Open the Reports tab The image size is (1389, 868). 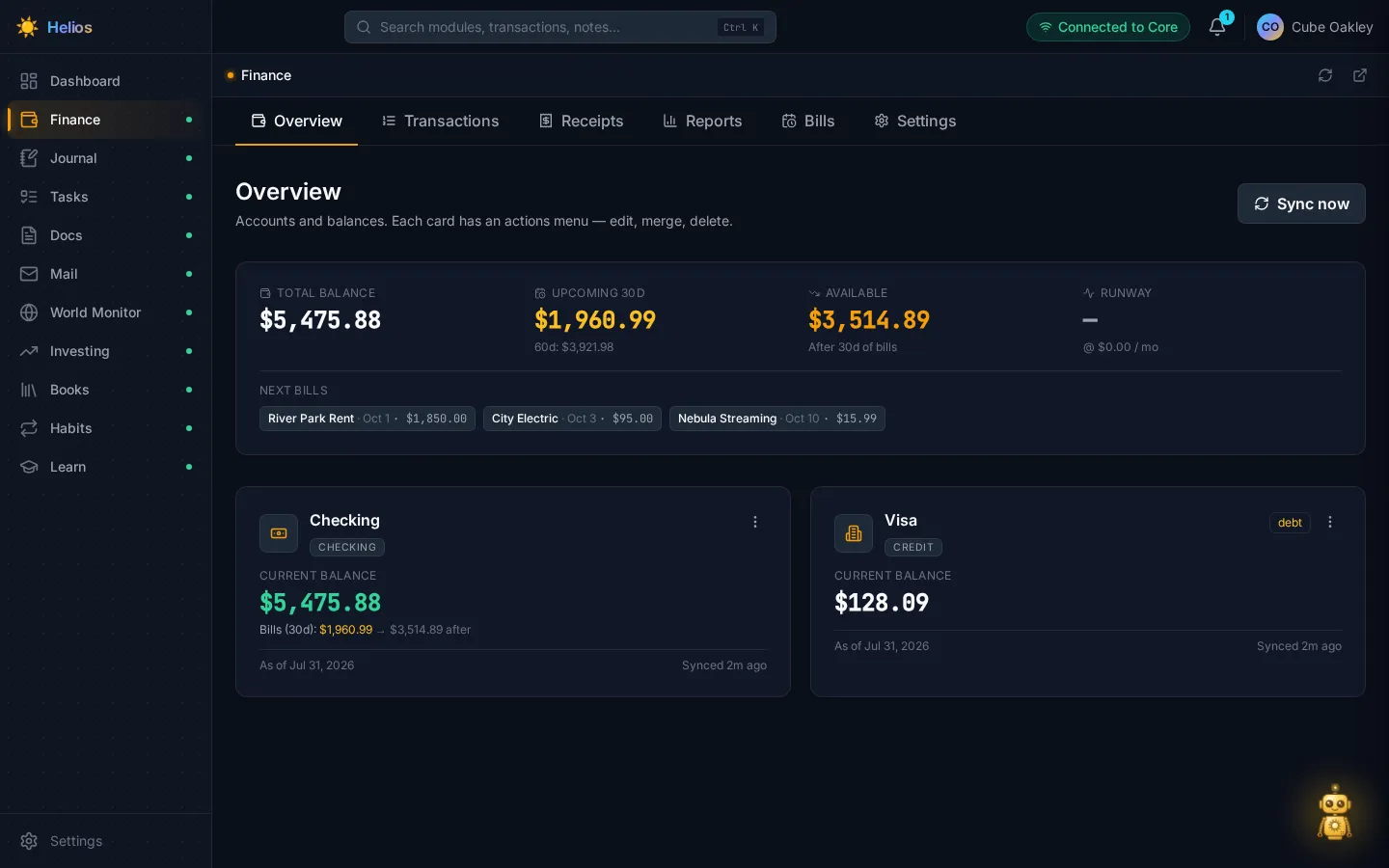[703, 121]
